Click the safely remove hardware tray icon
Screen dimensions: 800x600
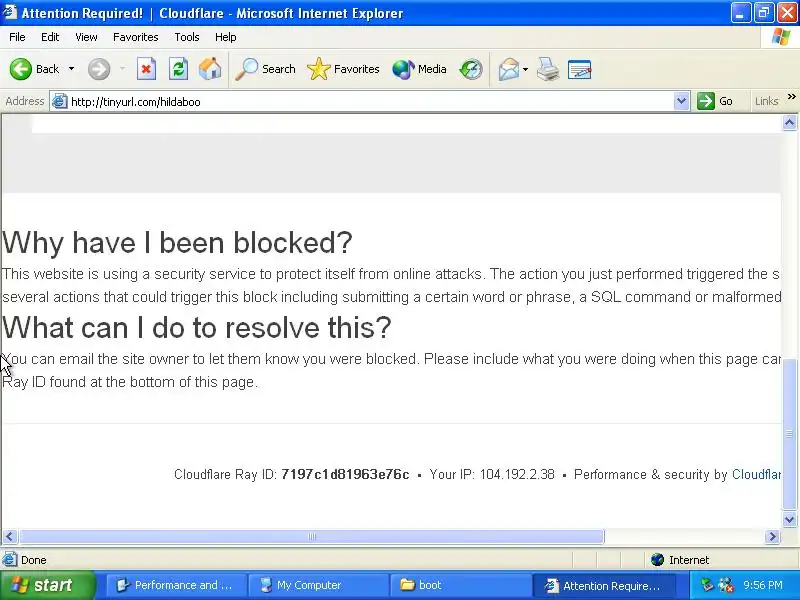[x=707, y=585]
